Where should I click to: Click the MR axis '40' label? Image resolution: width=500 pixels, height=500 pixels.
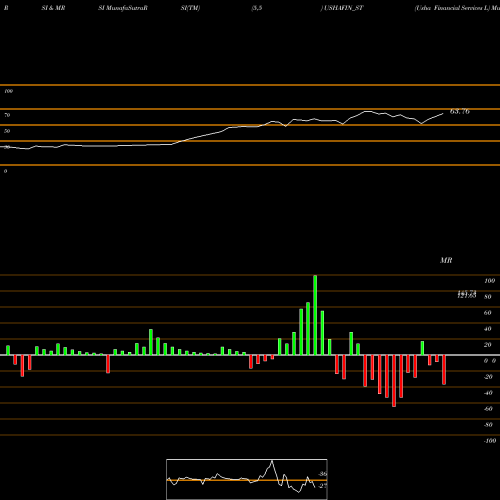coord(488,329)
